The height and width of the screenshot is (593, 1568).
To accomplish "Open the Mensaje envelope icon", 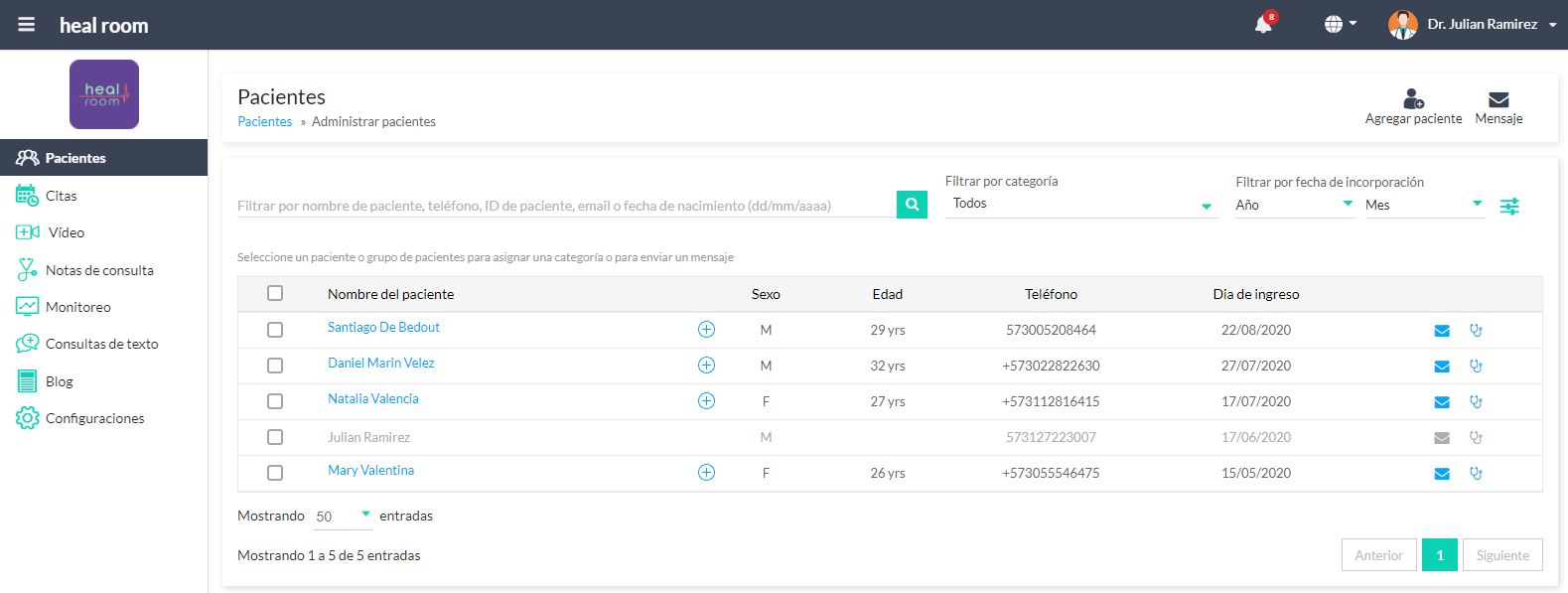I will [x=1498, y=99].
